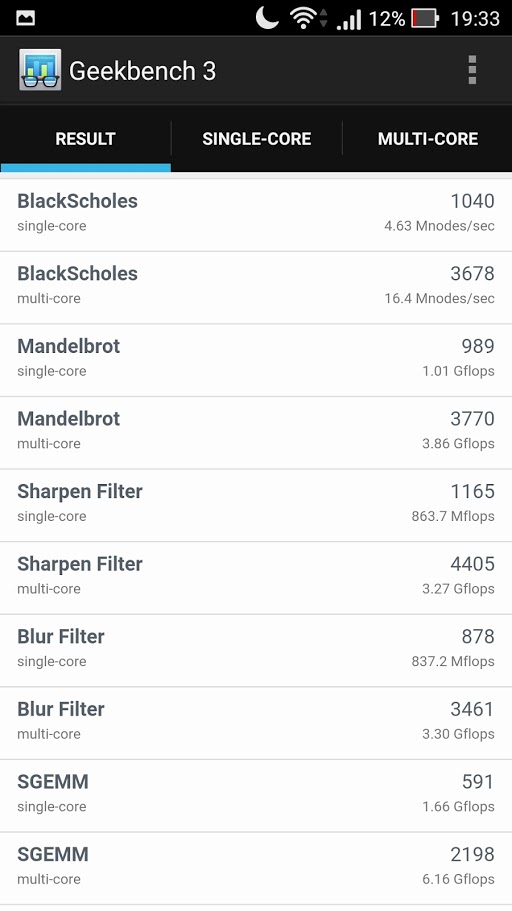Select SGEMM multi-core 2198 row
Viewport: 512px width, 911px height.
[256, 869]
